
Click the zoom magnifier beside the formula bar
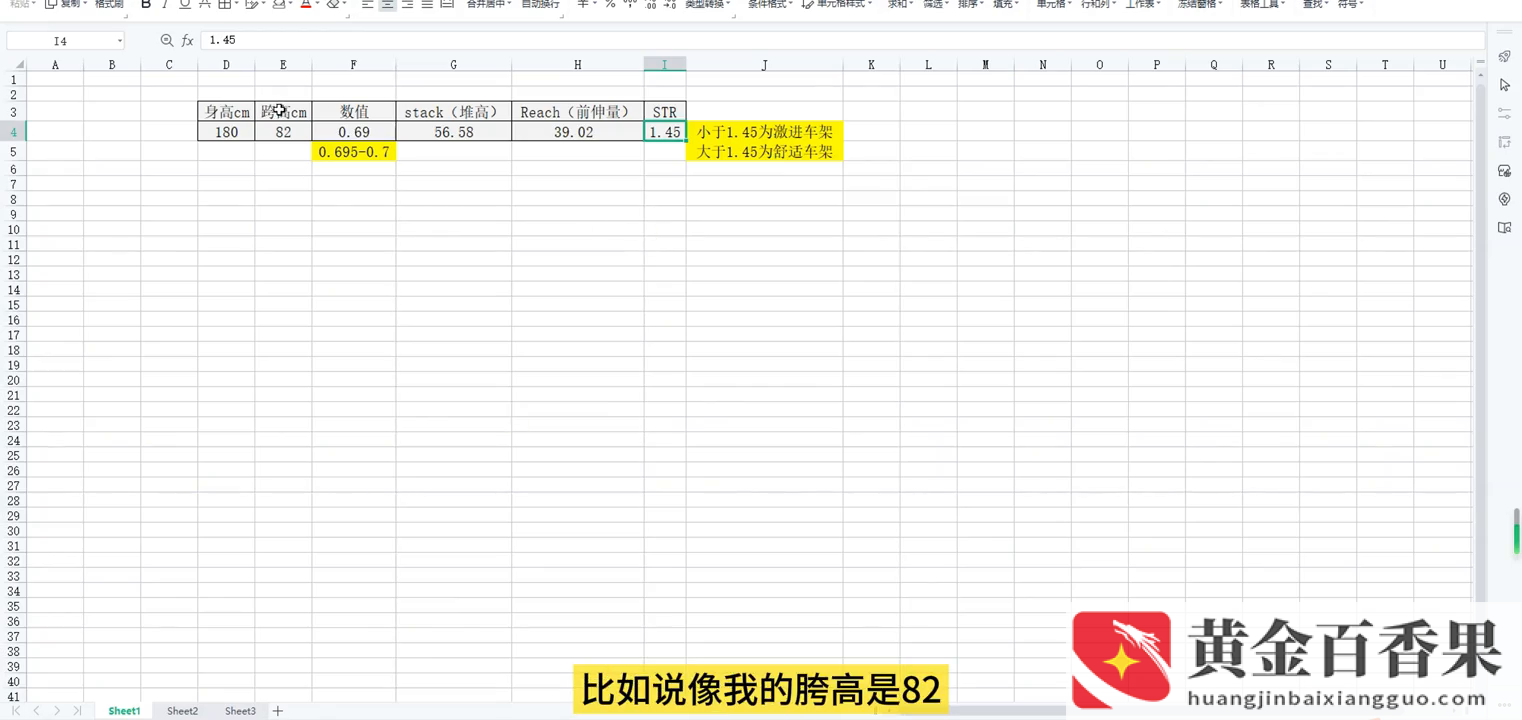[166, 41]
